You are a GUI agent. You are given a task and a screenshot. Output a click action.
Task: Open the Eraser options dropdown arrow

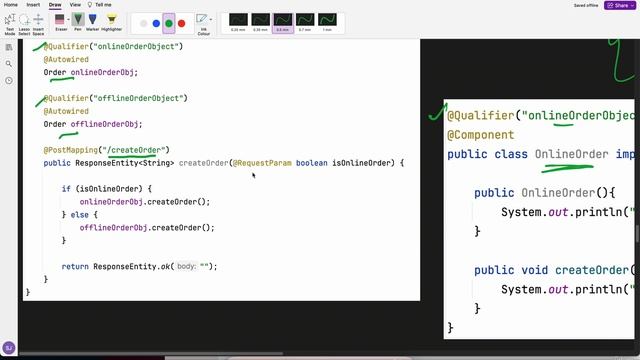pos(68,20)
